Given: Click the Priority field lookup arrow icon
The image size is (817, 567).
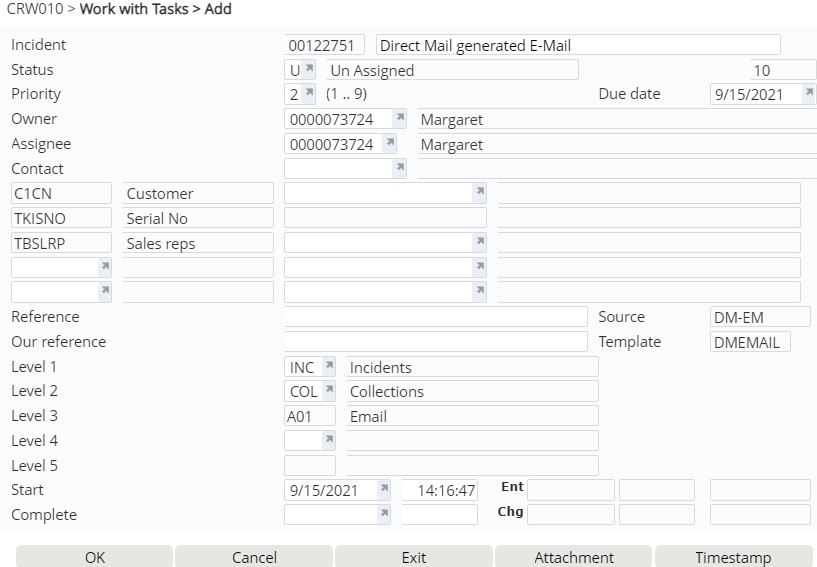Looking at the screenshot, I should pyautogui.click(x=309, y=94).
